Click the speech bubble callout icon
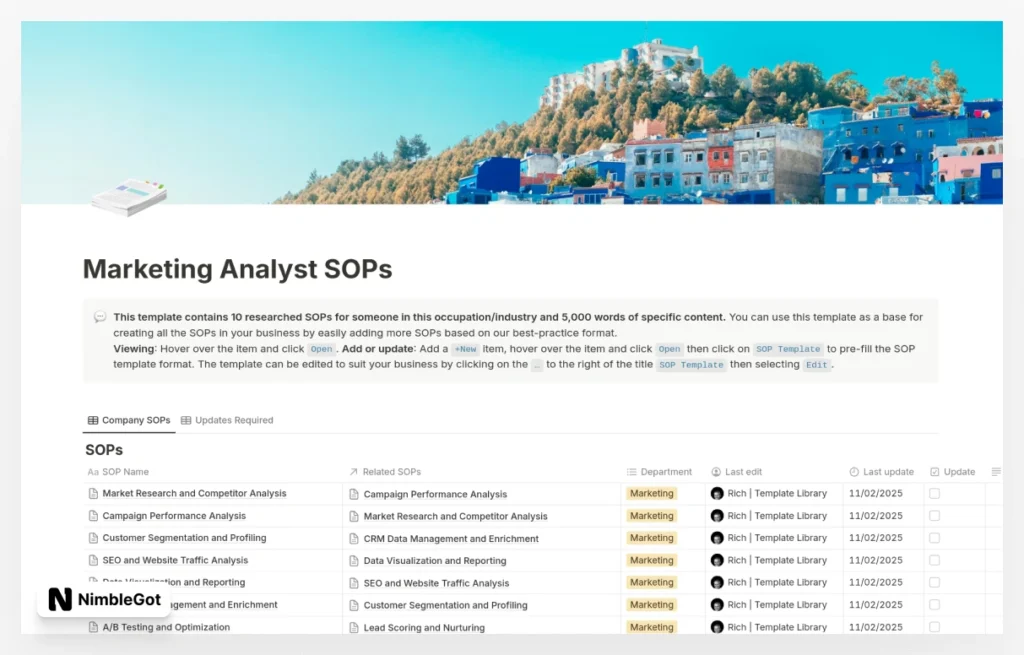Viewport: 1024px width, 655px height. [100, 317]
